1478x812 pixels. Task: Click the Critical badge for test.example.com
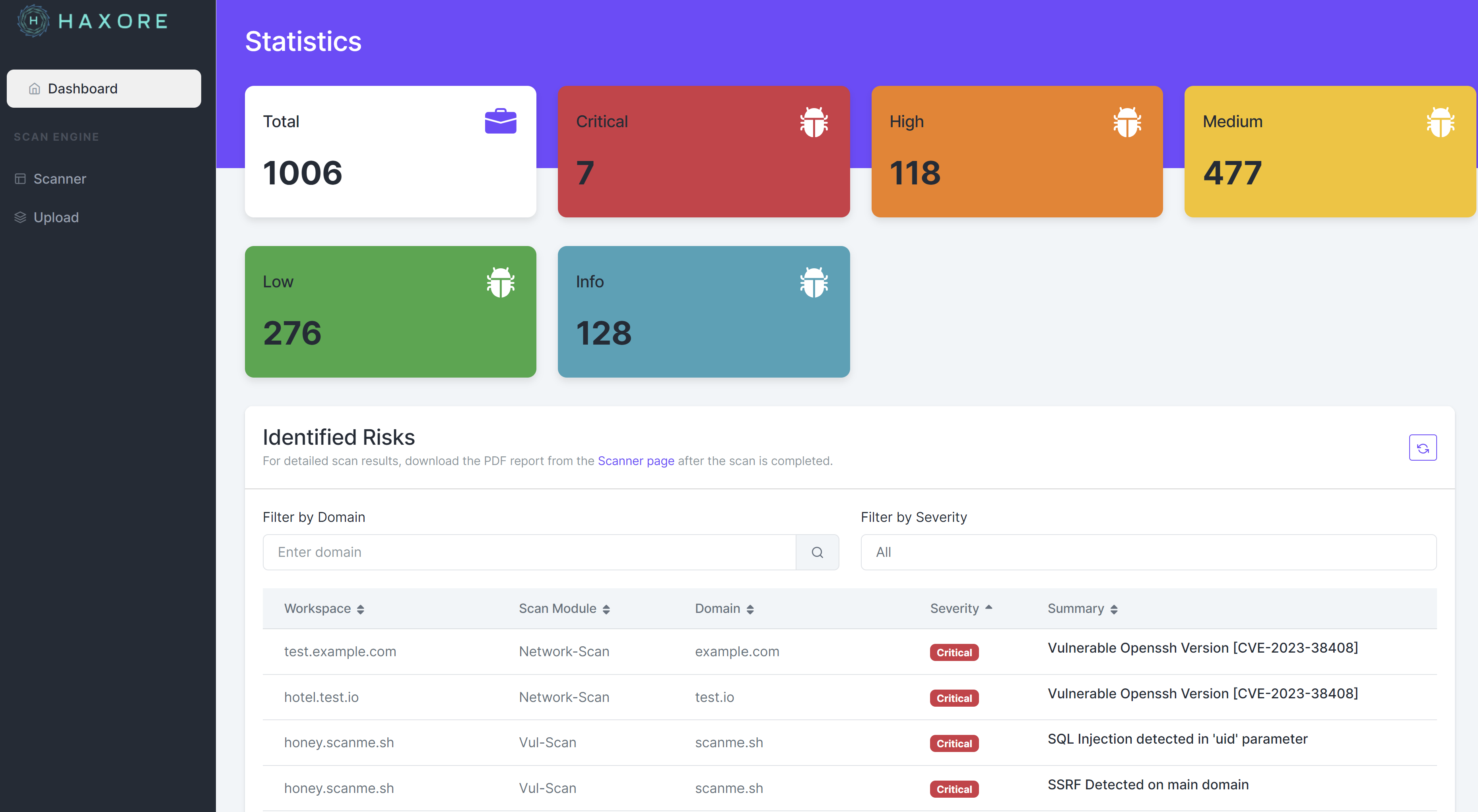pos(954,653)
